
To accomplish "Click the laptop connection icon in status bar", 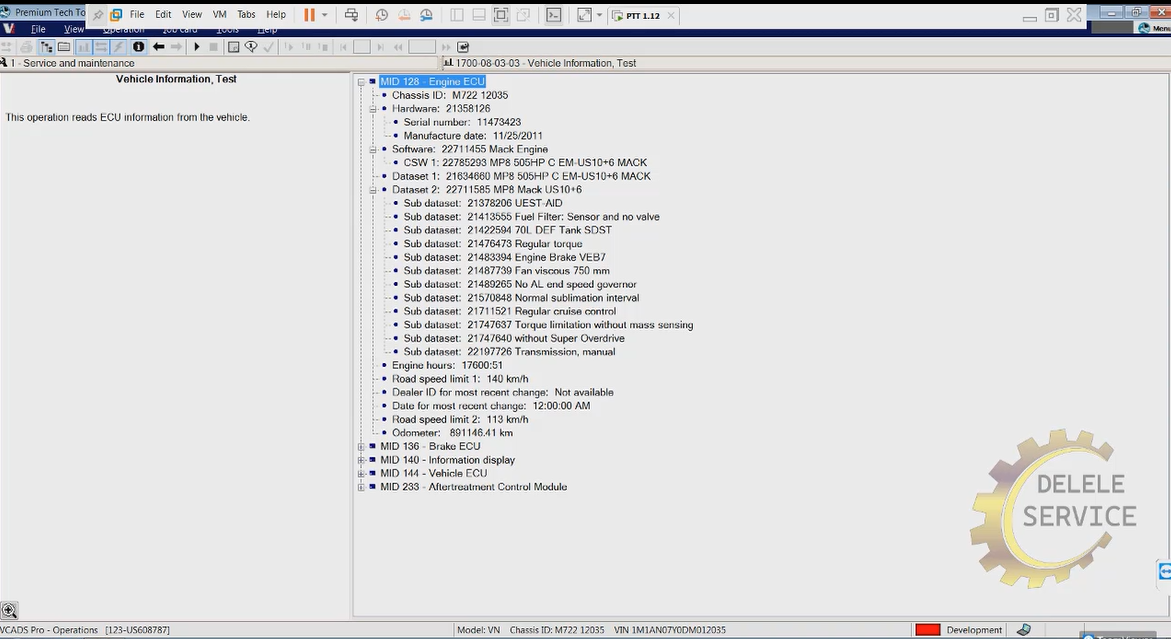I will (1024, 630).
